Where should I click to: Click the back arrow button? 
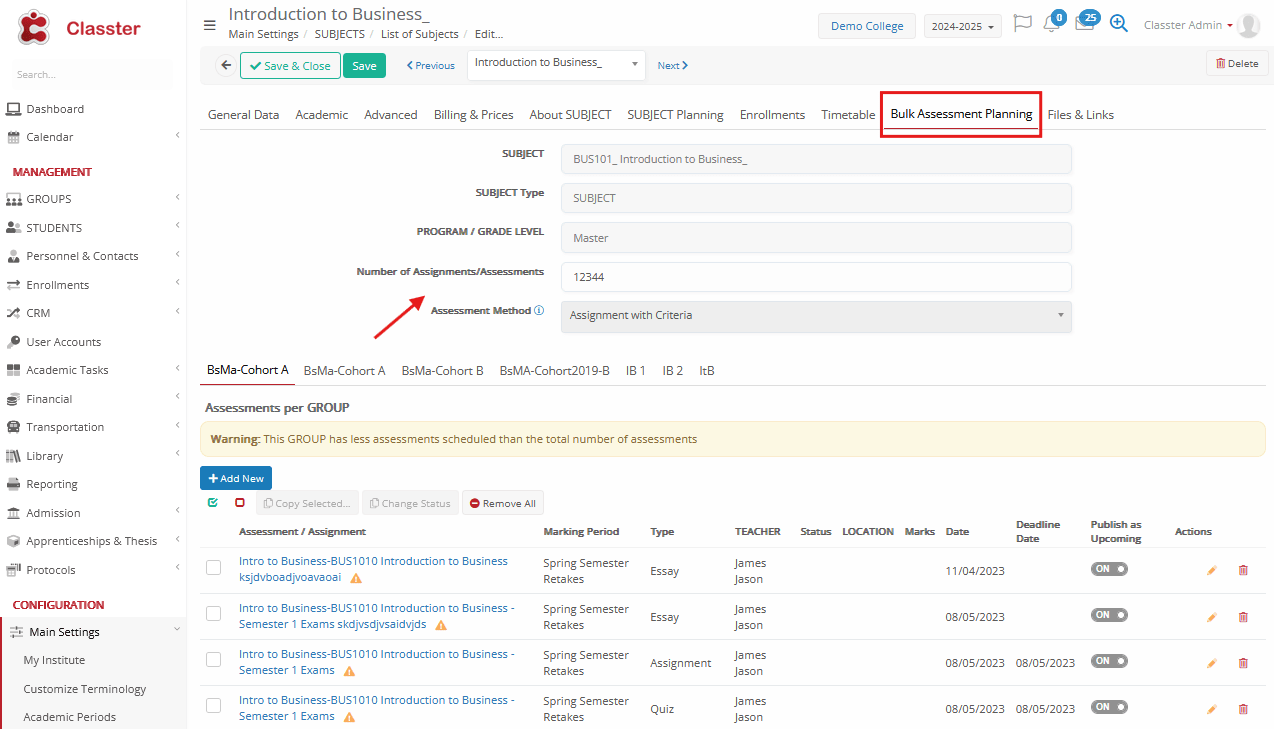coord(225,65)
